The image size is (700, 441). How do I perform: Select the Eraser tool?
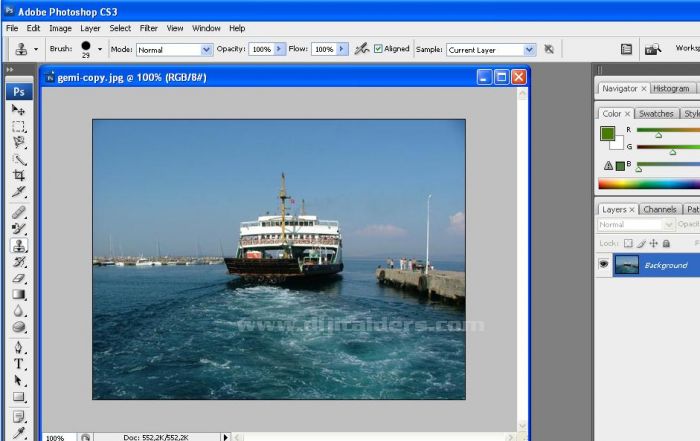pos(18,278)
